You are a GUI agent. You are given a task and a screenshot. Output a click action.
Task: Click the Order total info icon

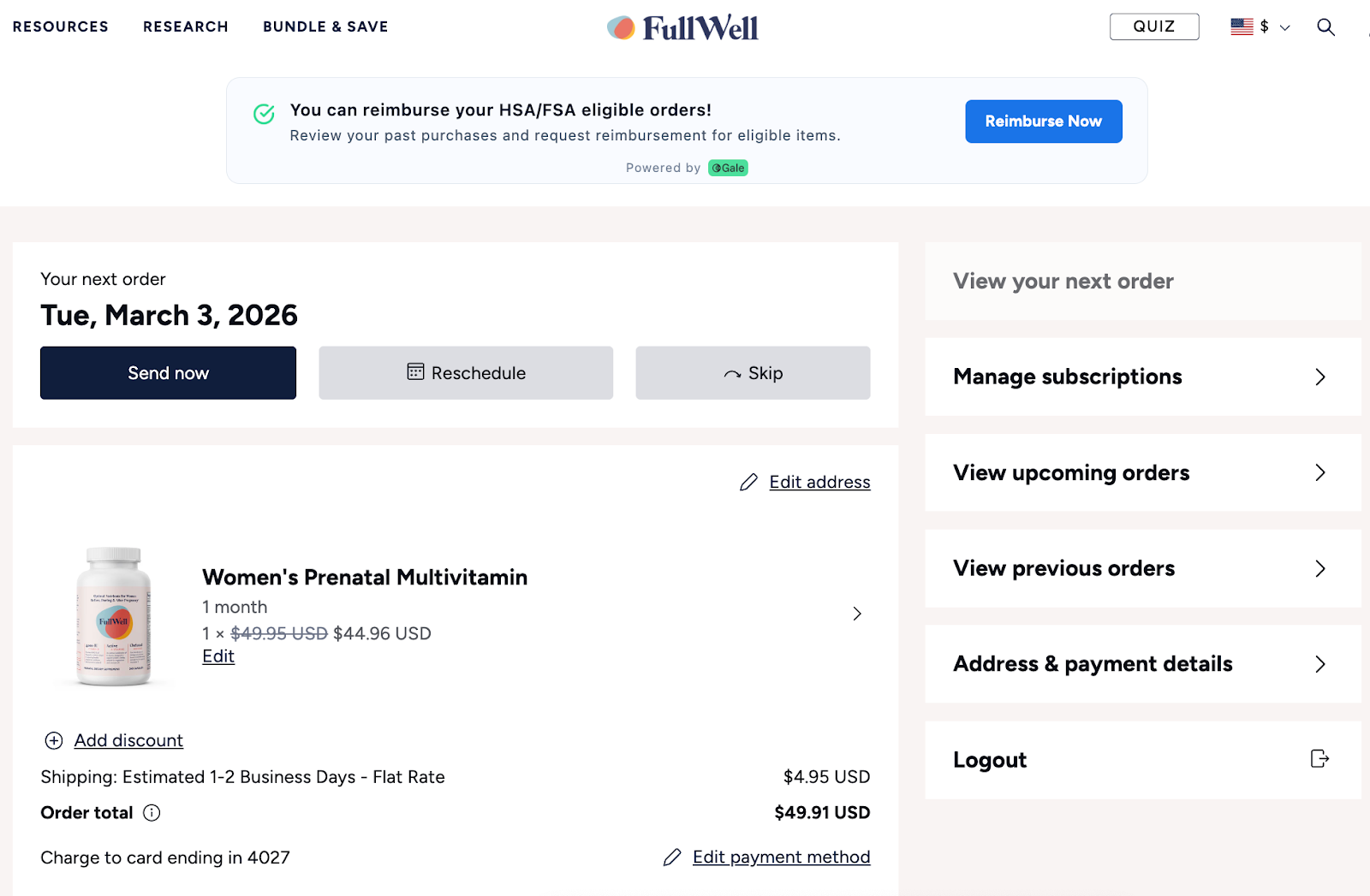[152, 813]
